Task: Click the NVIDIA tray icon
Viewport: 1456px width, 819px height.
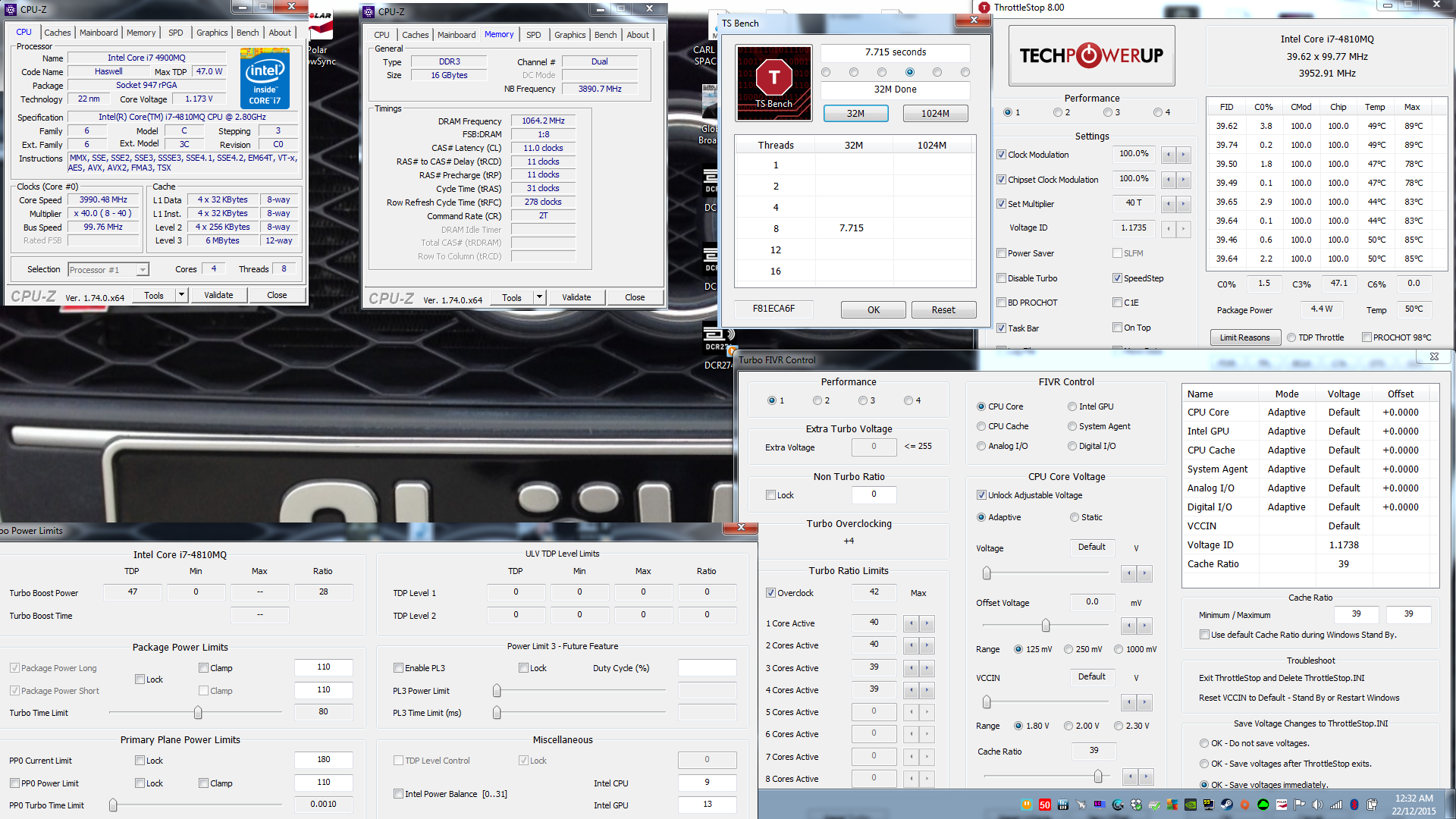Action: pos(1191,805)
